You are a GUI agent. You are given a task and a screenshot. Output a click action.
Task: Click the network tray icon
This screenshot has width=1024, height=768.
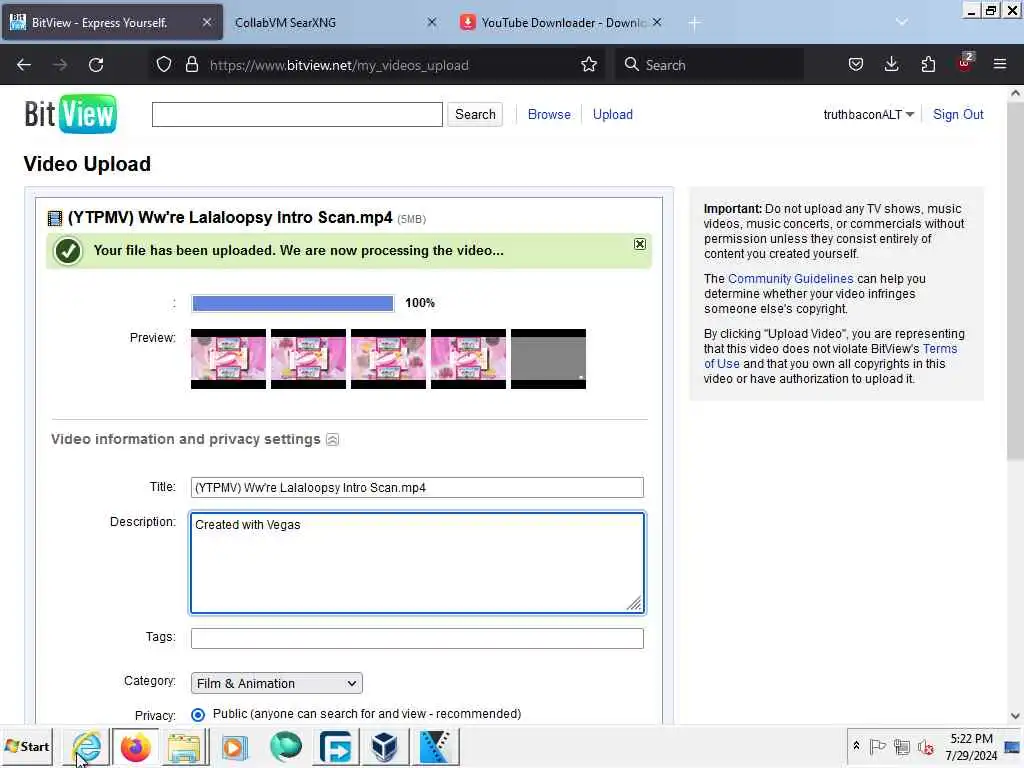(902, 746)
